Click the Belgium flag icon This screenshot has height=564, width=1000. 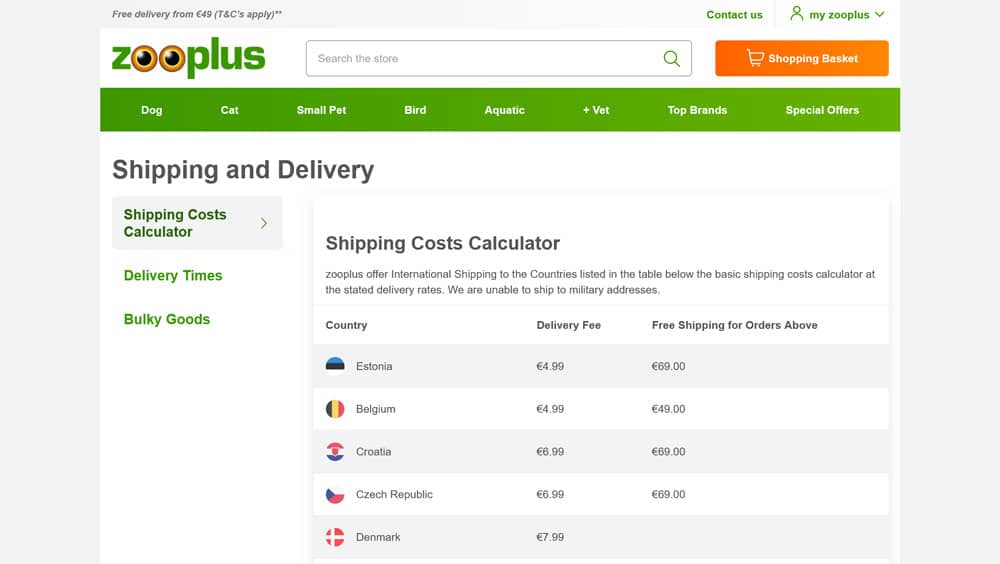click(335, 409)
